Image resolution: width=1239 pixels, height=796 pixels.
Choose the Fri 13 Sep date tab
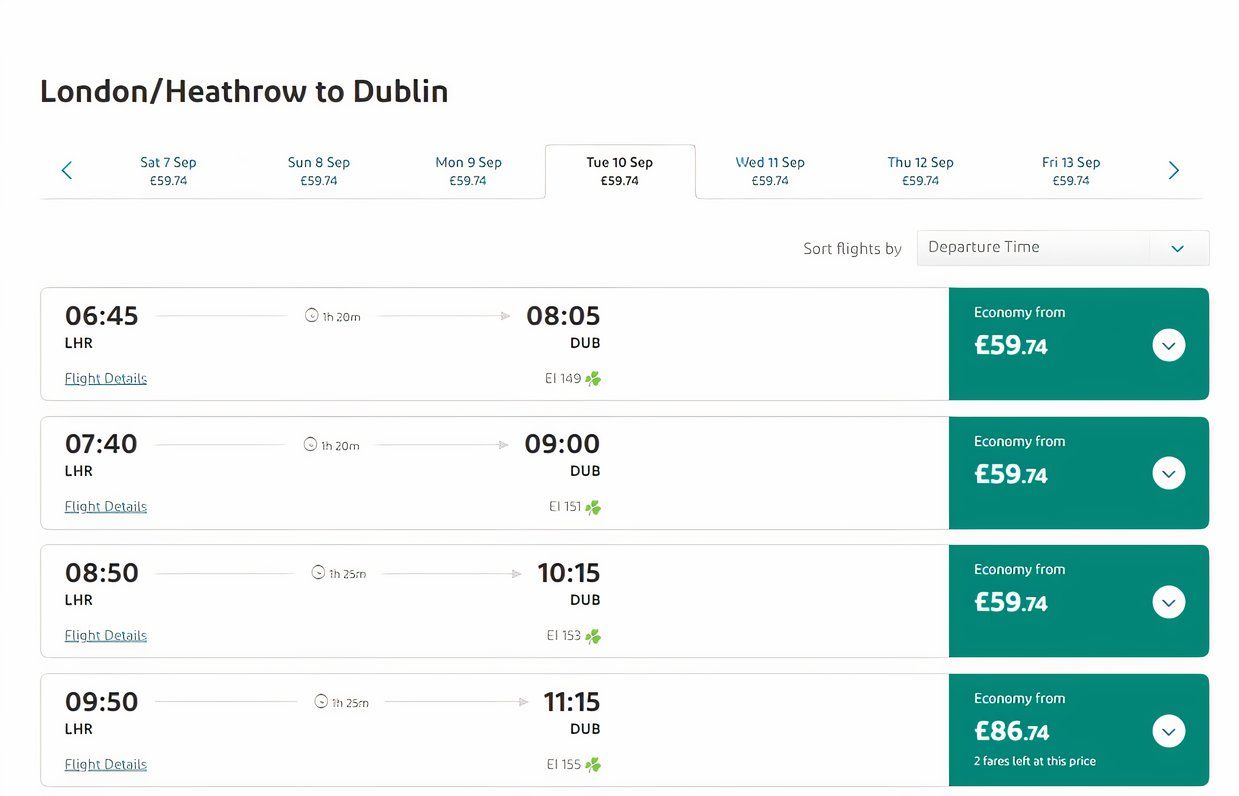1071,171
